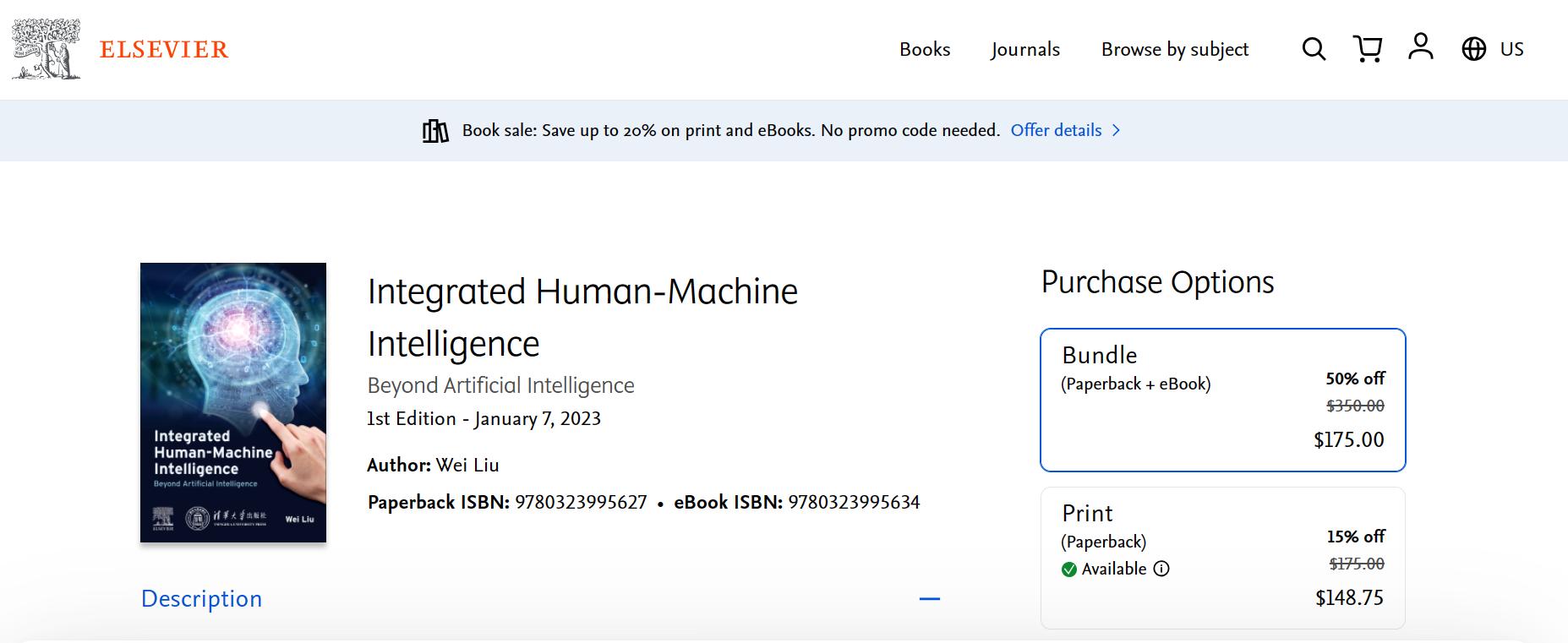Click the globe region icon
Viewport: 1568px width, 643px height.
point(1473,49)
